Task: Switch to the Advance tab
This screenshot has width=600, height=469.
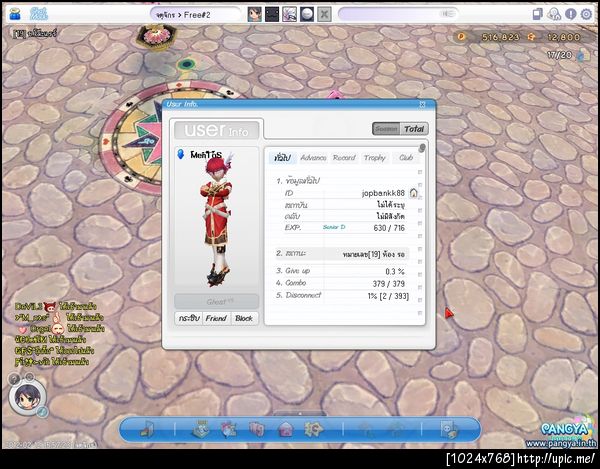Action: coord(313,158)
